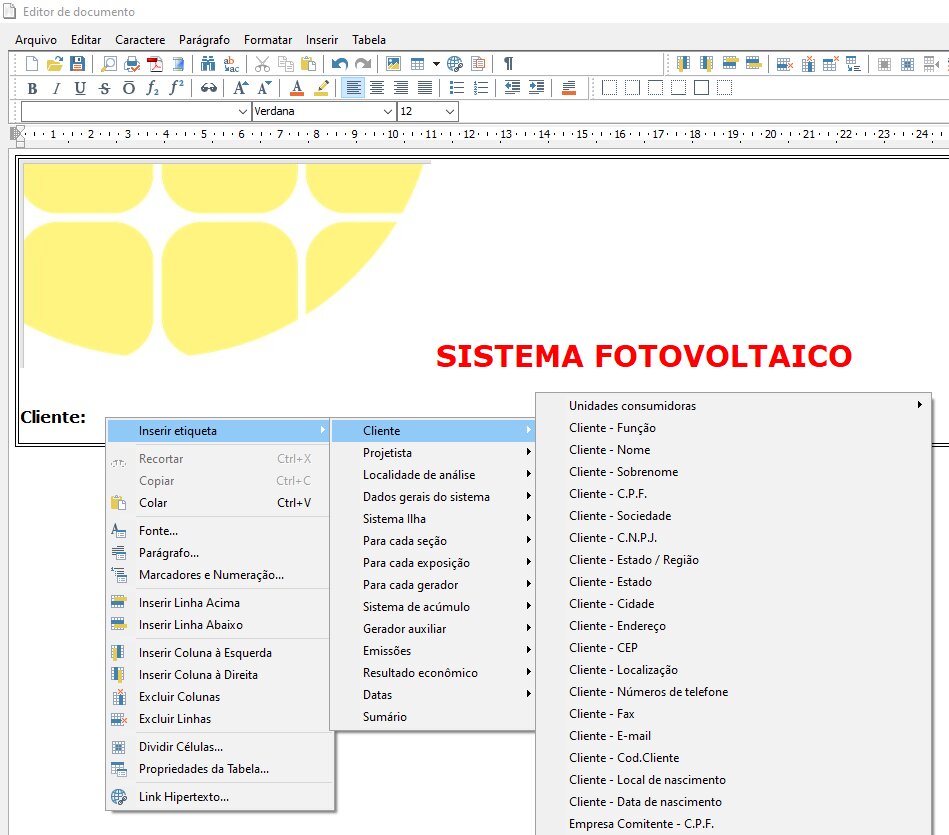The width and height of the screenshot is (949, 835).
Task: Toggle Underline formatting
Action: coord(80,88)
